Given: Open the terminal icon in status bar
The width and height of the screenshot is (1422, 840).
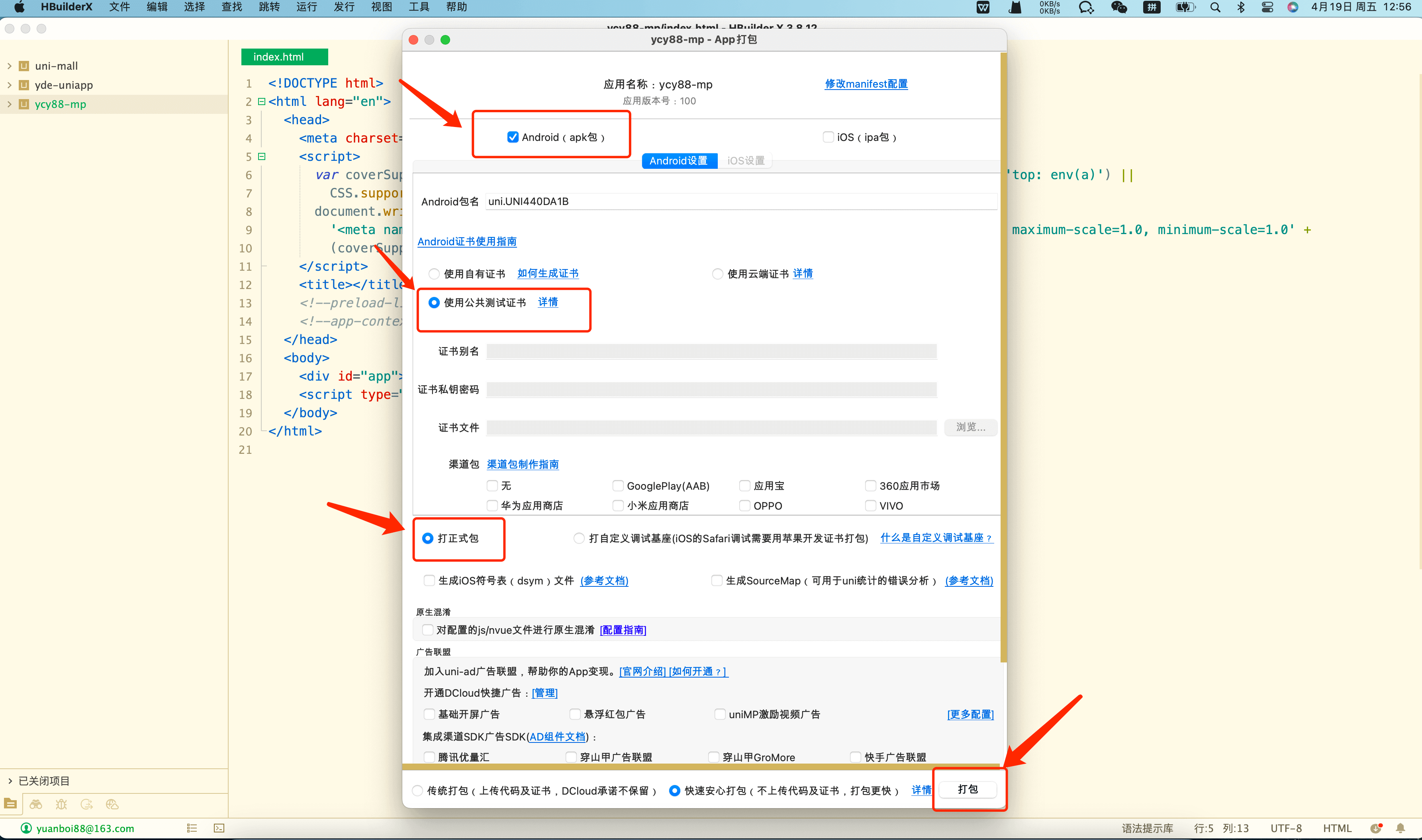Looking at the screenshot, I should point(219,828).
